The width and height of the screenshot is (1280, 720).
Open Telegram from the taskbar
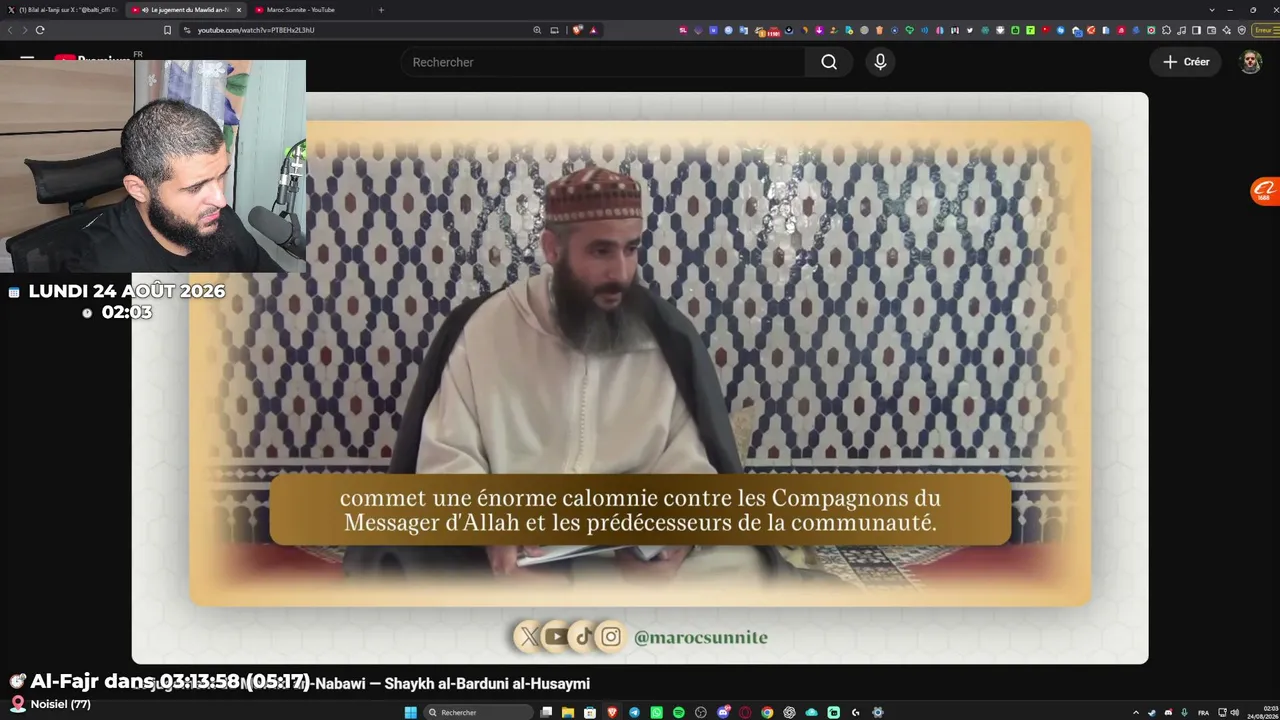tap(634, 712)
